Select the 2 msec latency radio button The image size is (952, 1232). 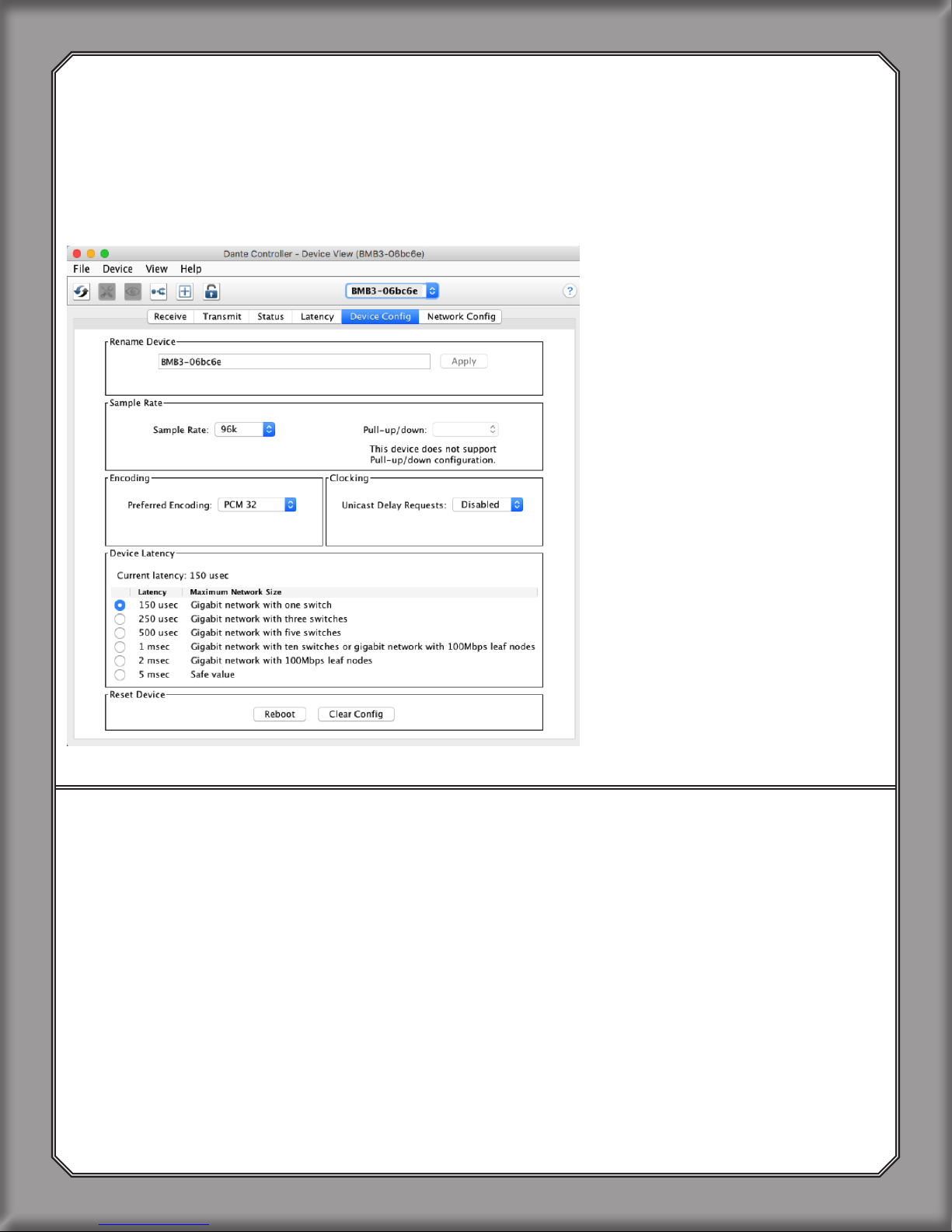[x=120, y=661]
